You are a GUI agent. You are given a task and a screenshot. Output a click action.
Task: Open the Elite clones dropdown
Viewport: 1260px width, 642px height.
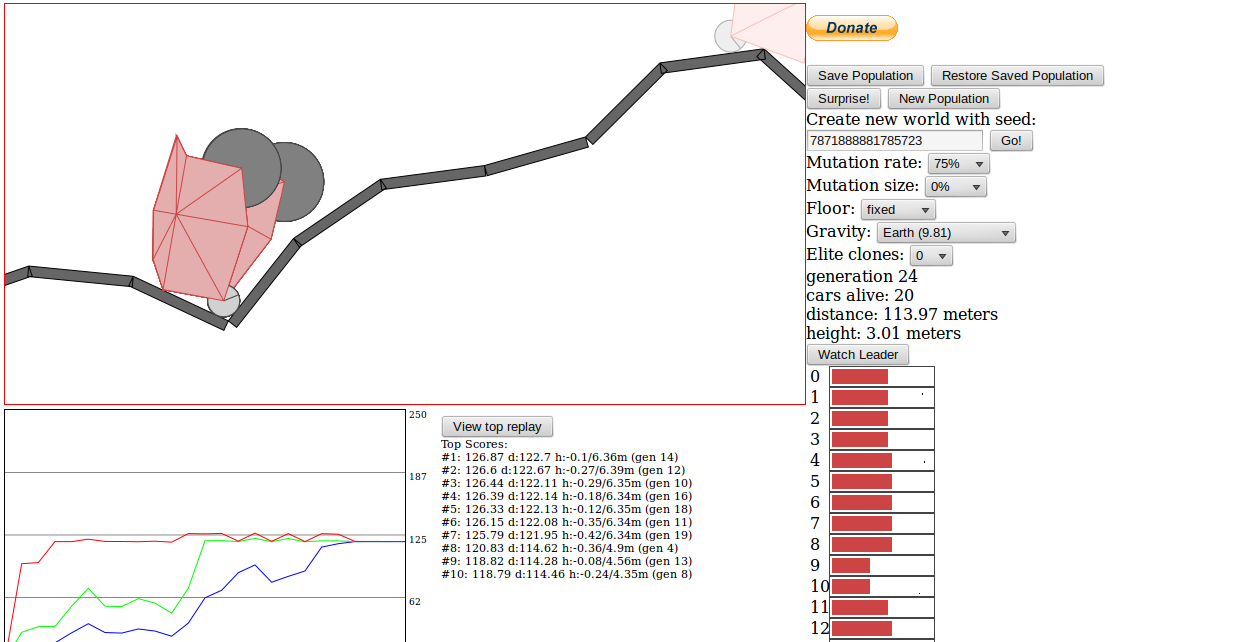pos(931,256)
